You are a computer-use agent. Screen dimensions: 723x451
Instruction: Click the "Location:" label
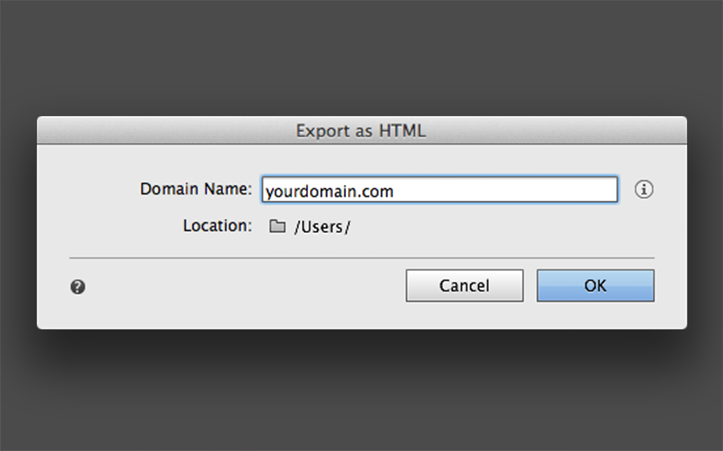coord(217,226)
